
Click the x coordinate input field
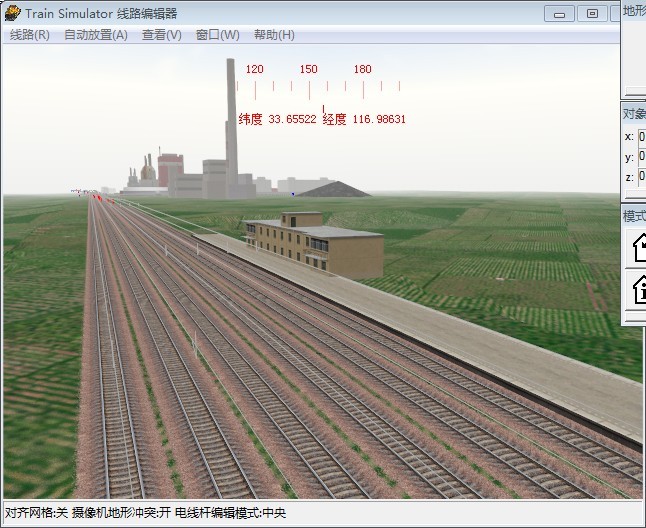(641, 137)
